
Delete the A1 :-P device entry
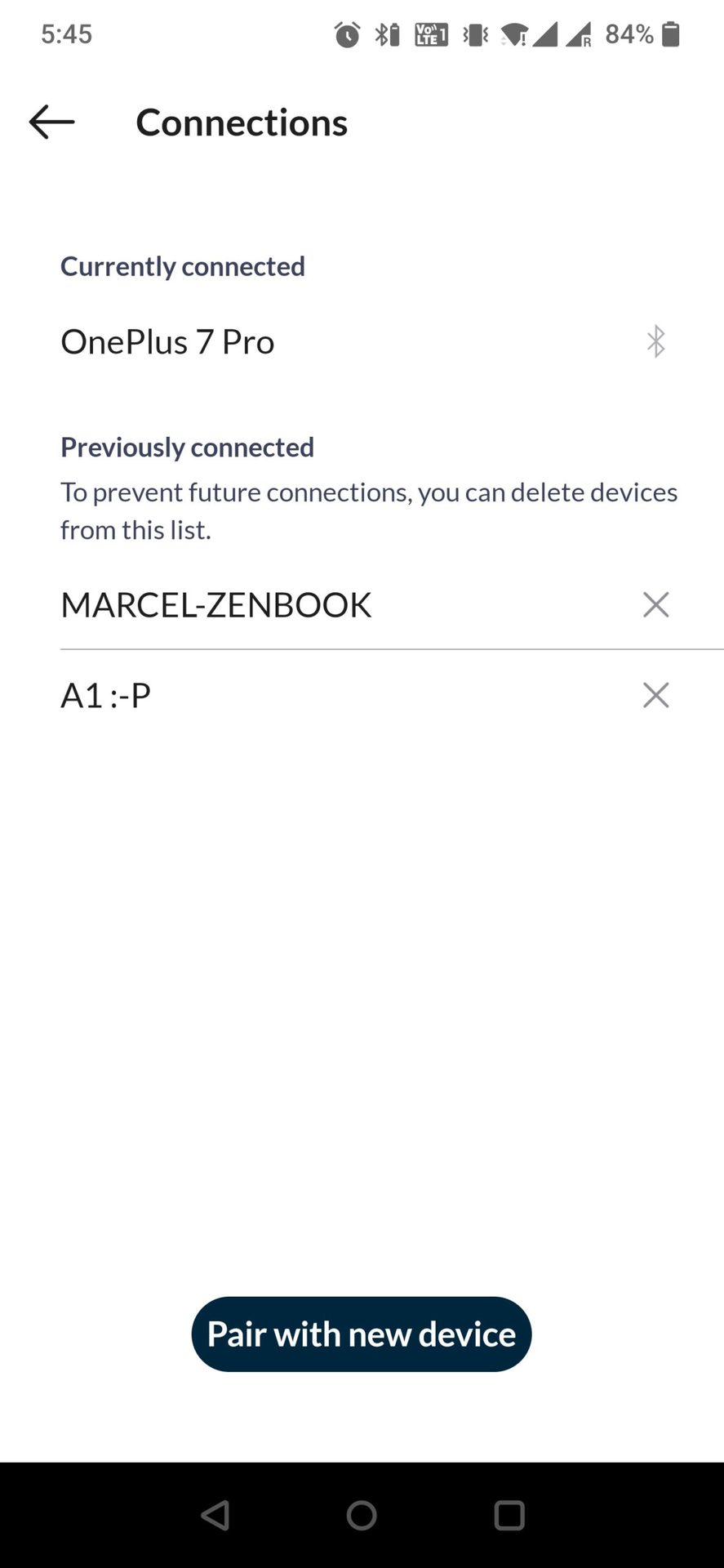click(655, 696)
